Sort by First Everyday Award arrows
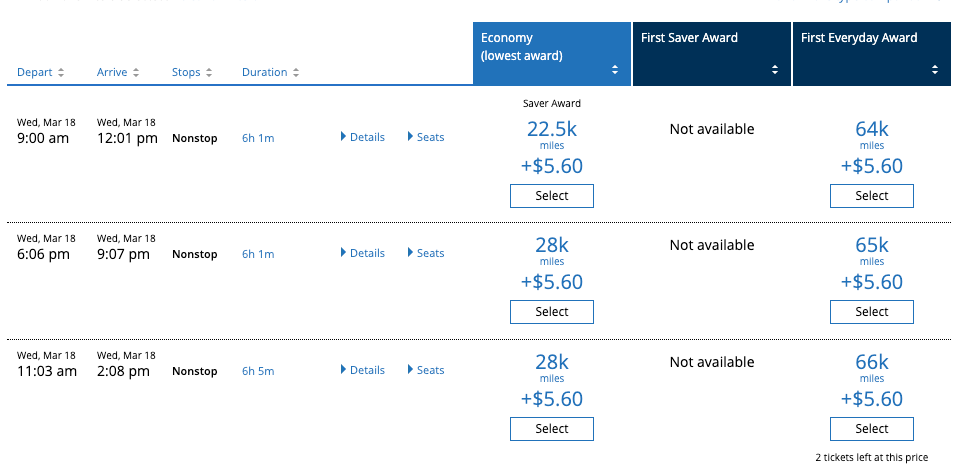The height and width of the screenshot is (471, 957). pyautogui.click(x=935, y=70)
